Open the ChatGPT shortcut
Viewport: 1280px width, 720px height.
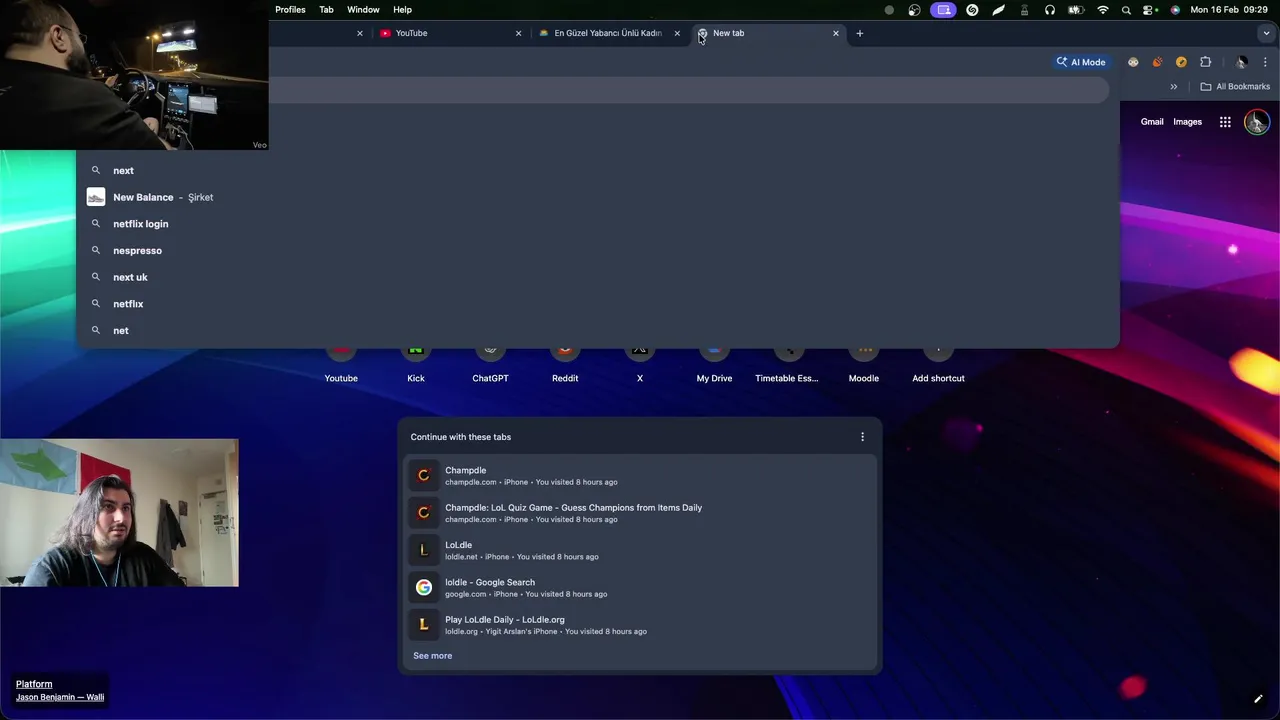tap(490, 366)
